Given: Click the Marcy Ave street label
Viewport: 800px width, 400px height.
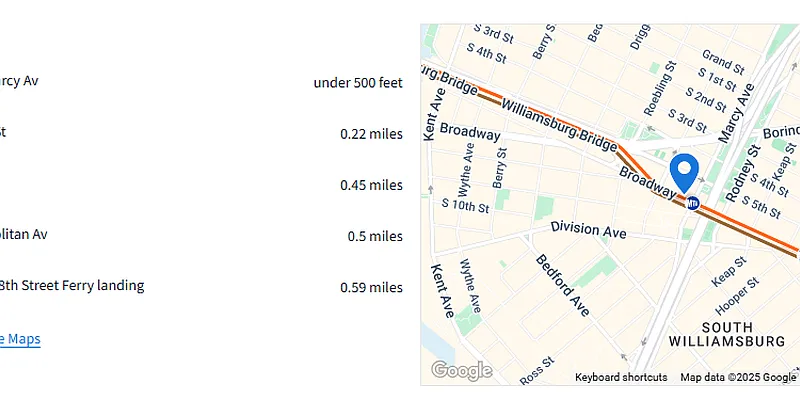Looking at the screenshot, I should pos(735,112).
